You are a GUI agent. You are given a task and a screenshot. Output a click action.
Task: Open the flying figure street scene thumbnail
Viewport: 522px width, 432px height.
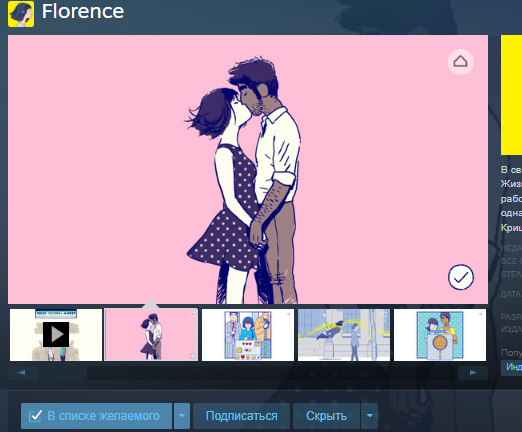pyautogui.click(x=344, y=335)
